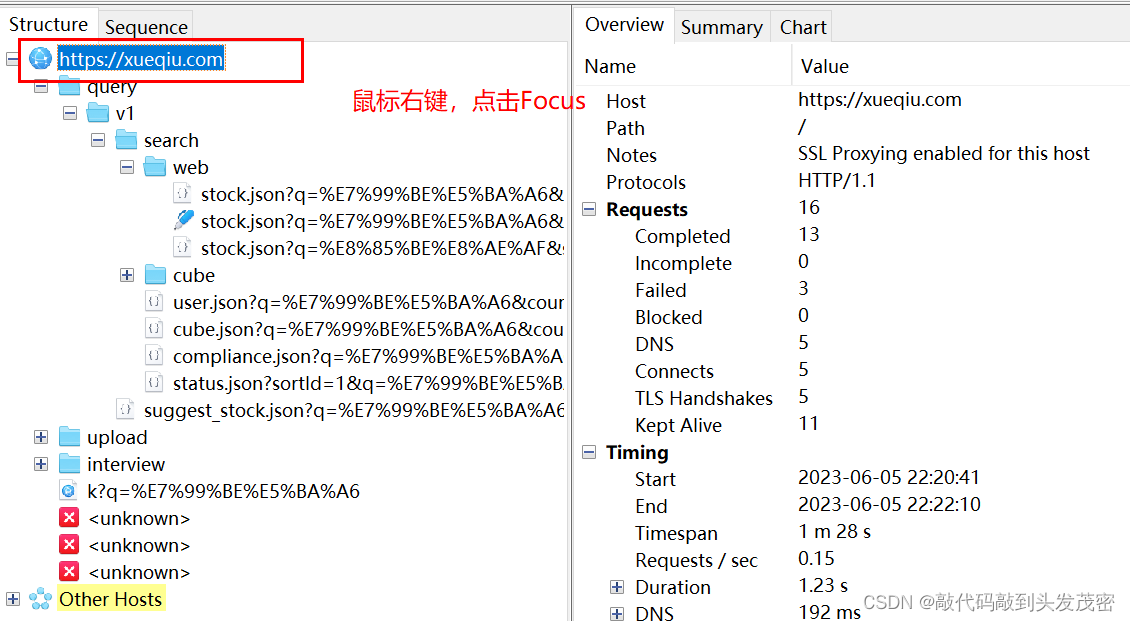Select the suggest_stock.json request
The image size is (1130, 621).
[x=354, y=411]
